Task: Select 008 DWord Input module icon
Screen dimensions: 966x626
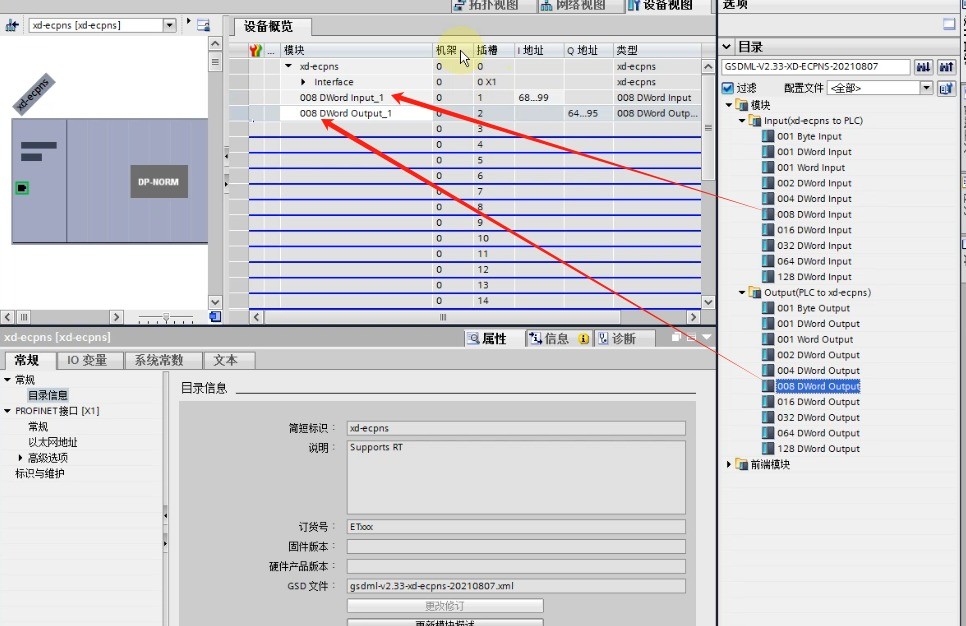Action: coord(768,214)
